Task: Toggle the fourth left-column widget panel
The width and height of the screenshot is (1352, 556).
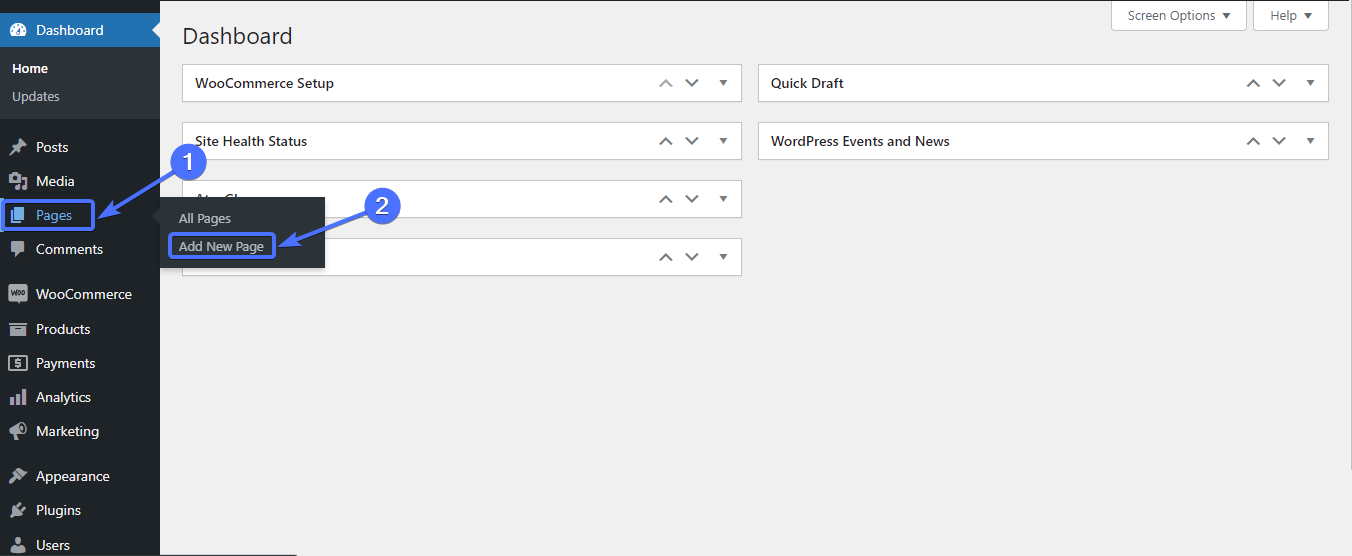Action: point(723,257)
